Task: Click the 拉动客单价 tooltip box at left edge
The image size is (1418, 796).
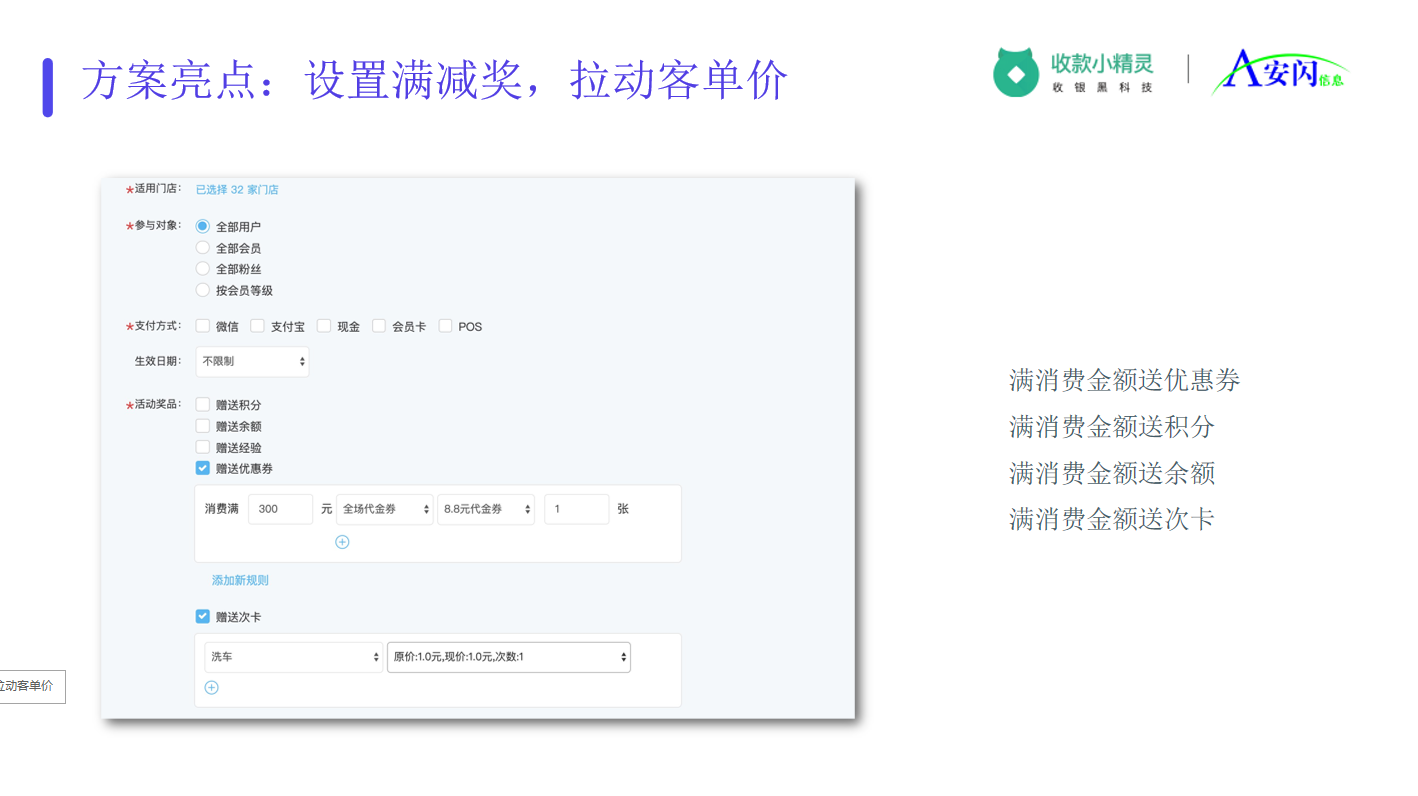Action: point(31,686)
